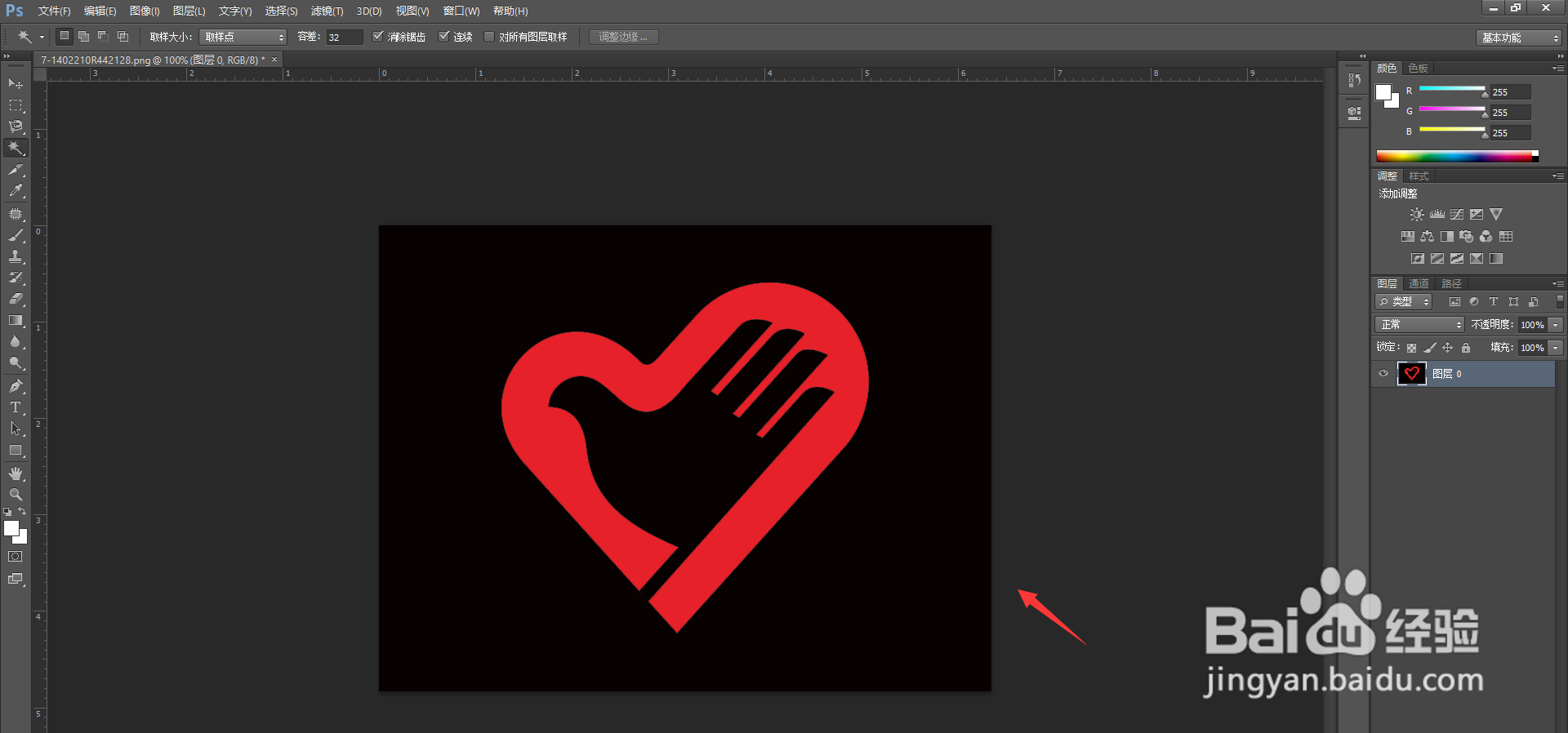Choose Subtract from Selection mode
Image resolution: width=1568 pixels, height=733 pixels.
(x=103, y=36)
